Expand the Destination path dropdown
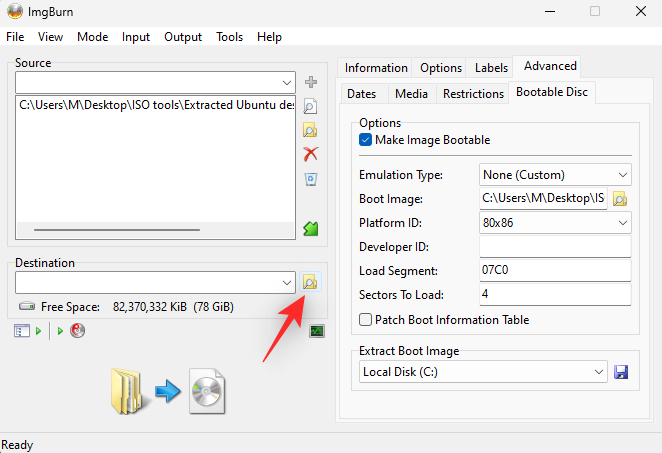The height and width of the screenshot is (453, 662). click(287, 282)
